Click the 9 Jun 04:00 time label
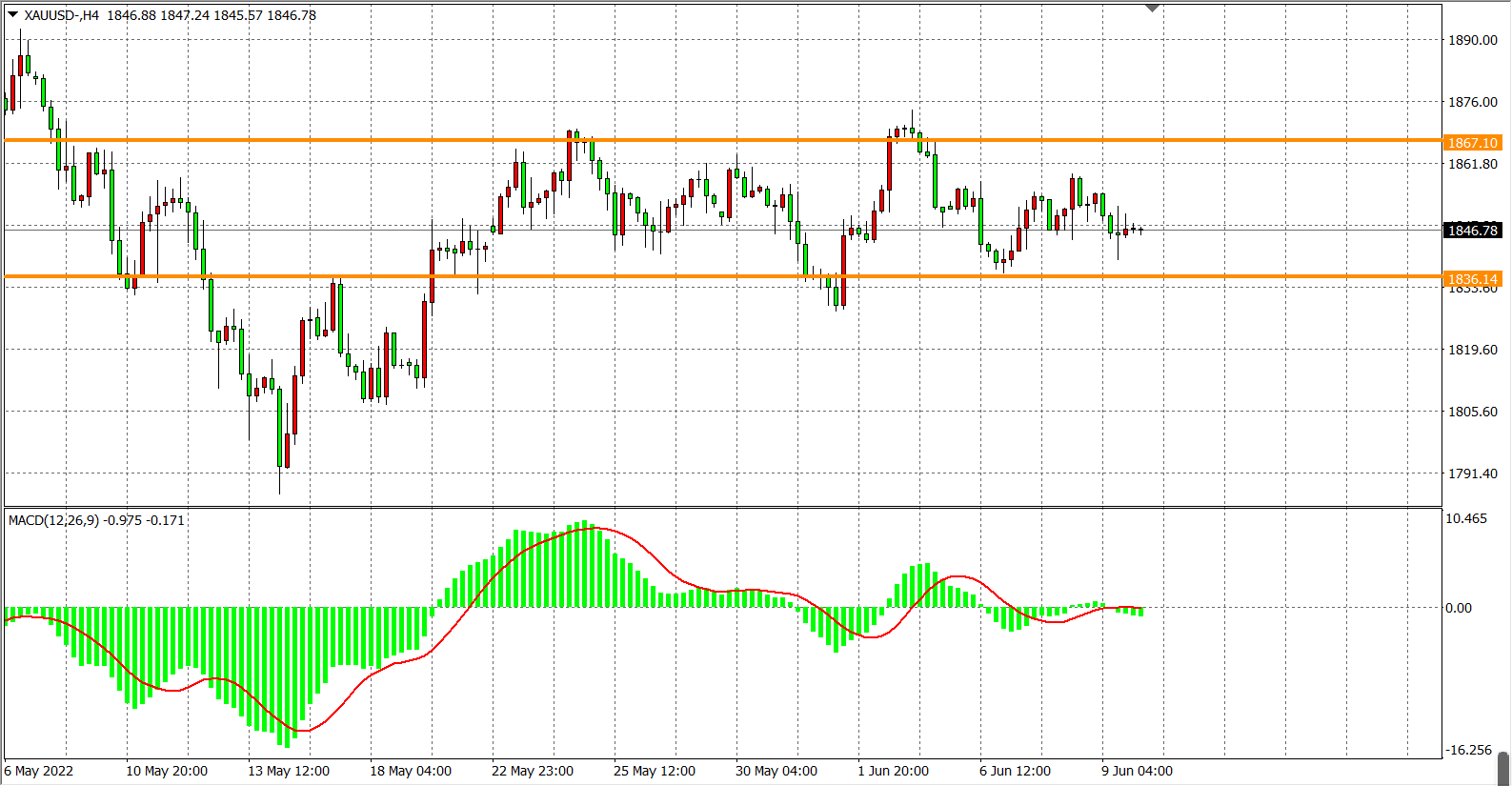This screenshot has width=1512, height=786. click(1137, 771)
